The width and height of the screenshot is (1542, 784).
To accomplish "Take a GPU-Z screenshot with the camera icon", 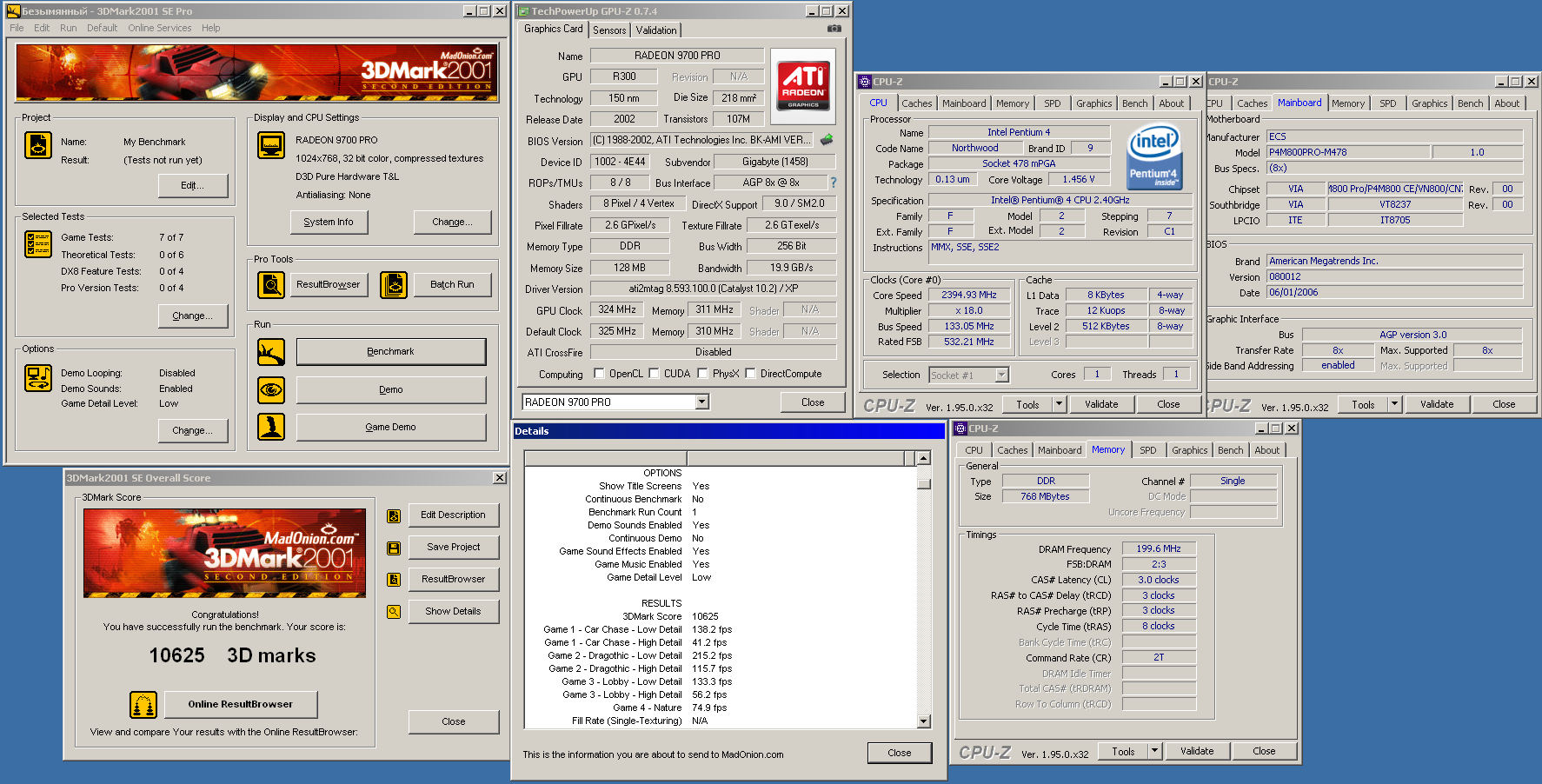I will coord(834,29).
